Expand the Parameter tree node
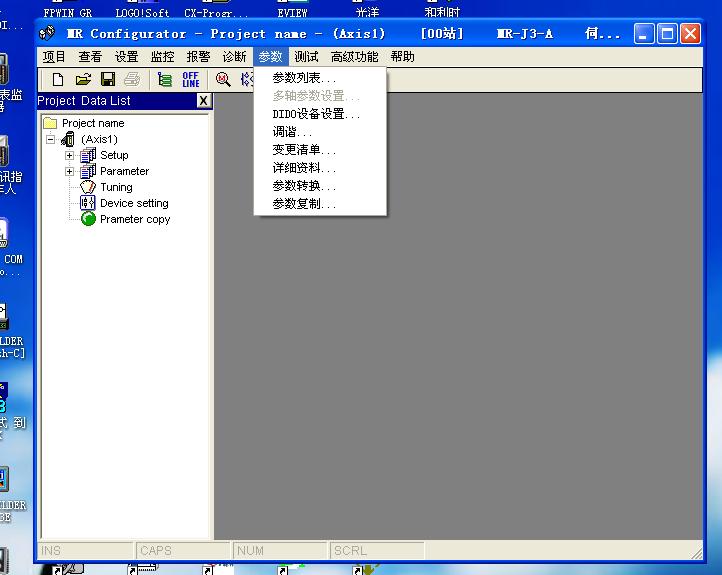The height and width of the screenshot is (575, 722). pos(69,171)
